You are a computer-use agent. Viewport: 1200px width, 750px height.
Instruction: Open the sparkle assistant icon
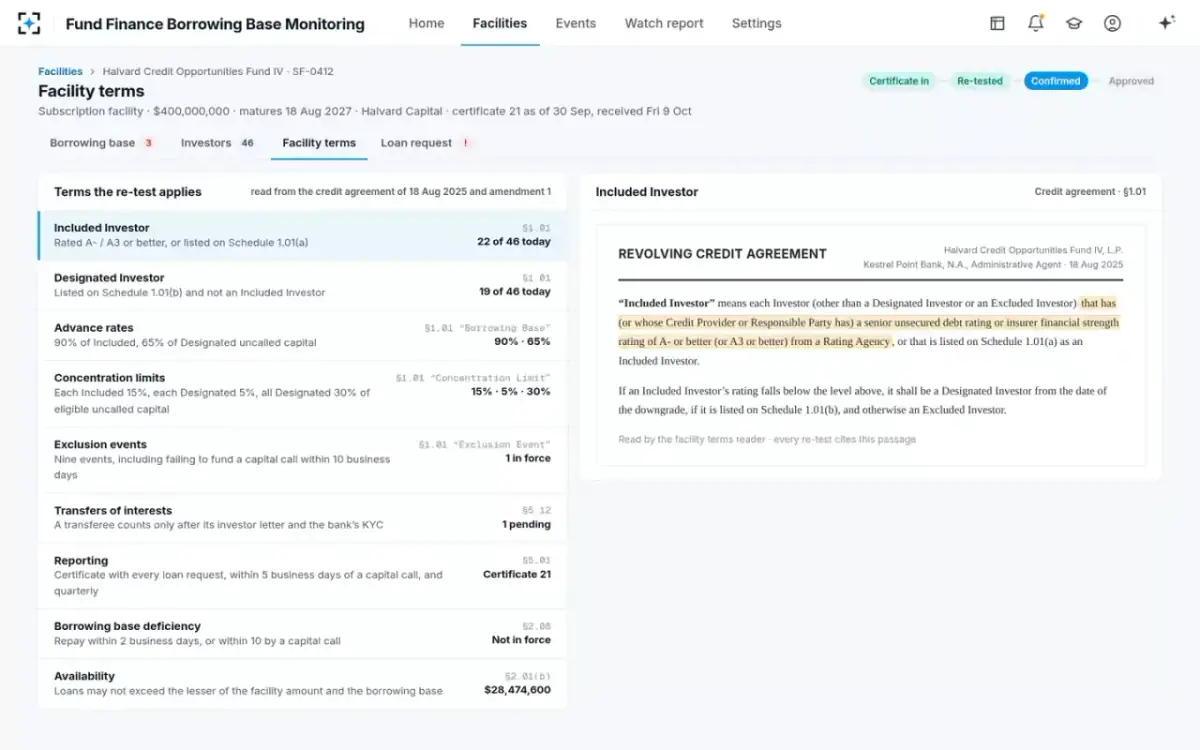(x=1166, y=23)
